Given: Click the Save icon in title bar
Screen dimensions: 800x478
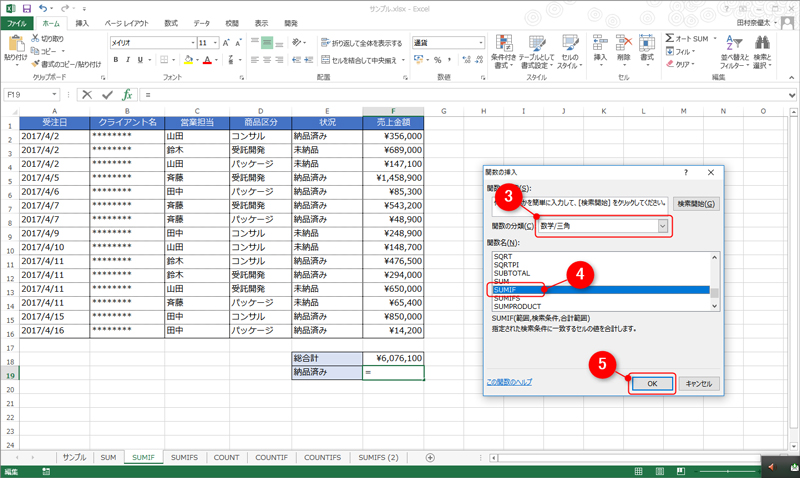Looking at the screenshot, I should pos(27,9).
